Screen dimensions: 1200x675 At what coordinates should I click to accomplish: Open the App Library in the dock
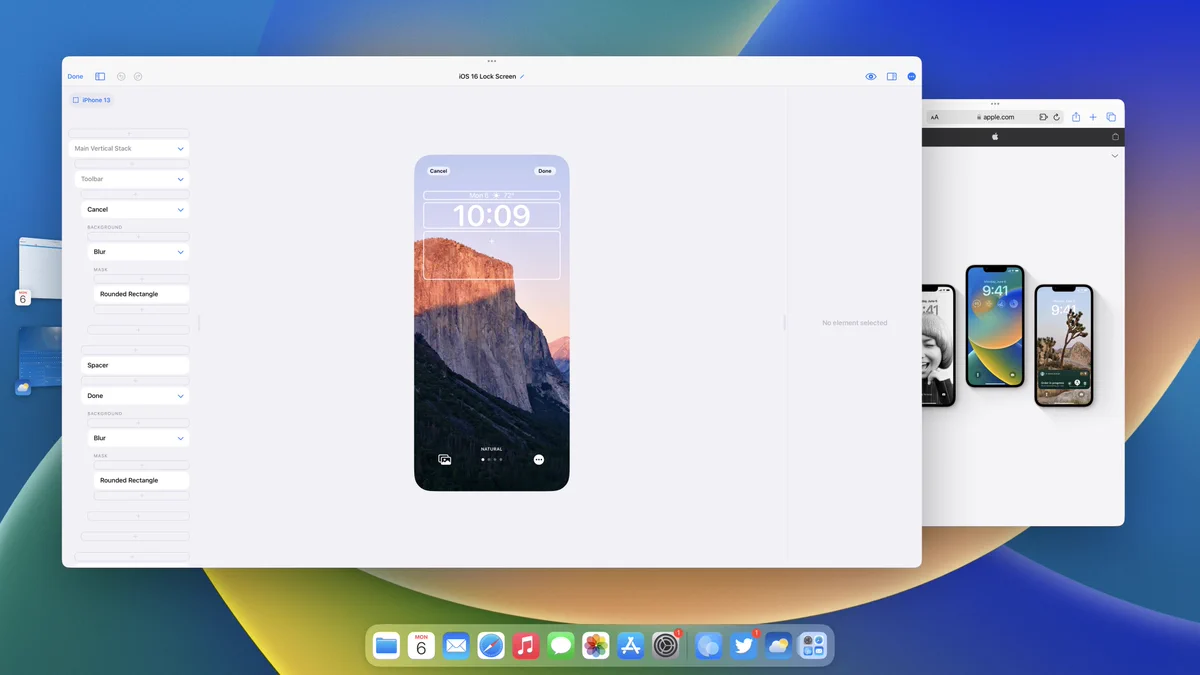(813, 646)
